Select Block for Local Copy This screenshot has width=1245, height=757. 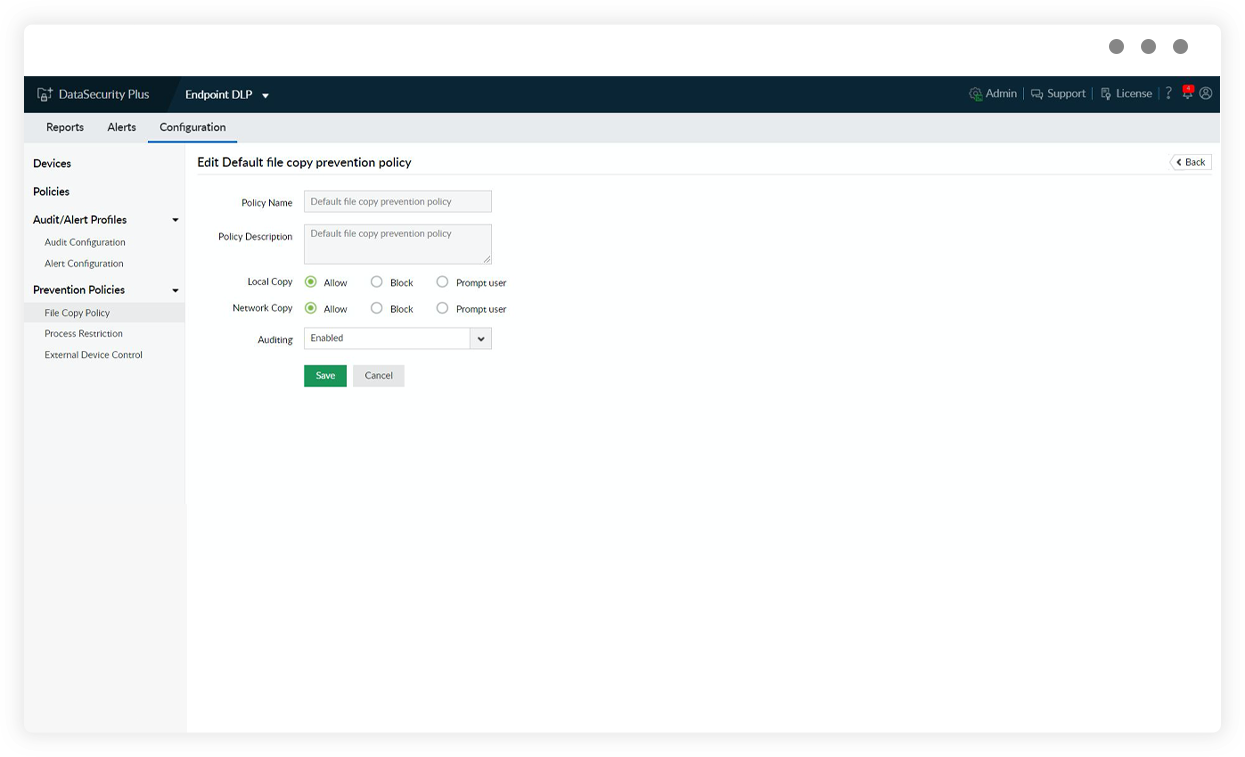tap(377, 282)
